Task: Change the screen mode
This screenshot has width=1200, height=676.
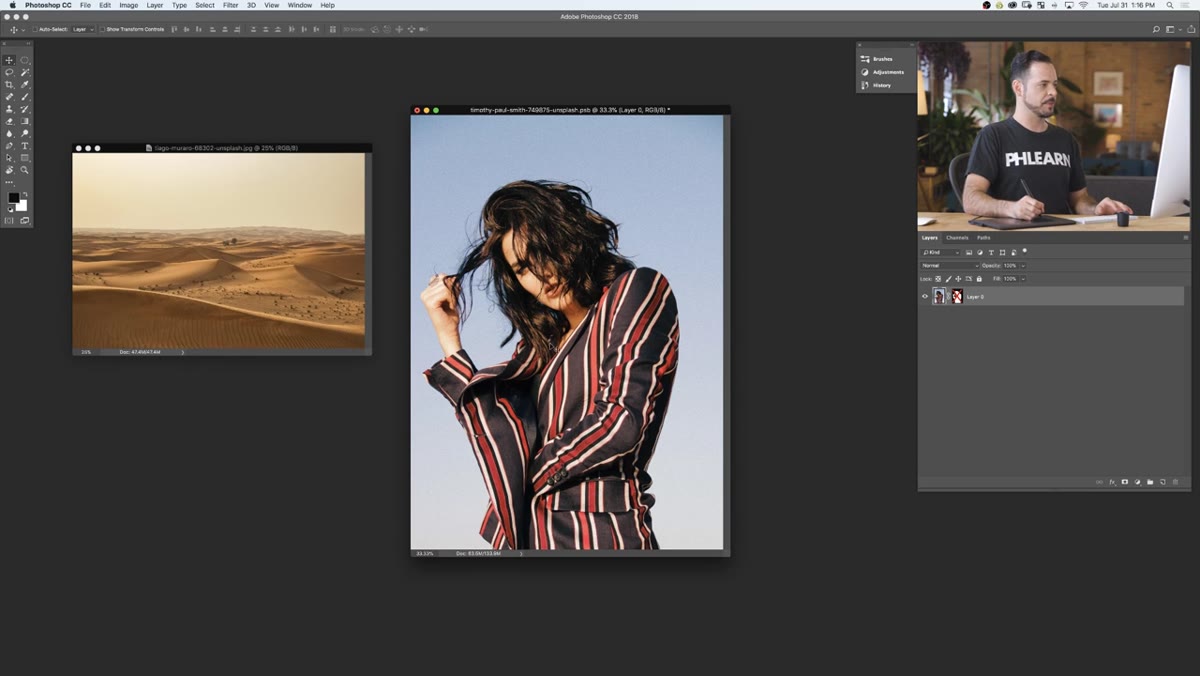Action: (24, 220)
